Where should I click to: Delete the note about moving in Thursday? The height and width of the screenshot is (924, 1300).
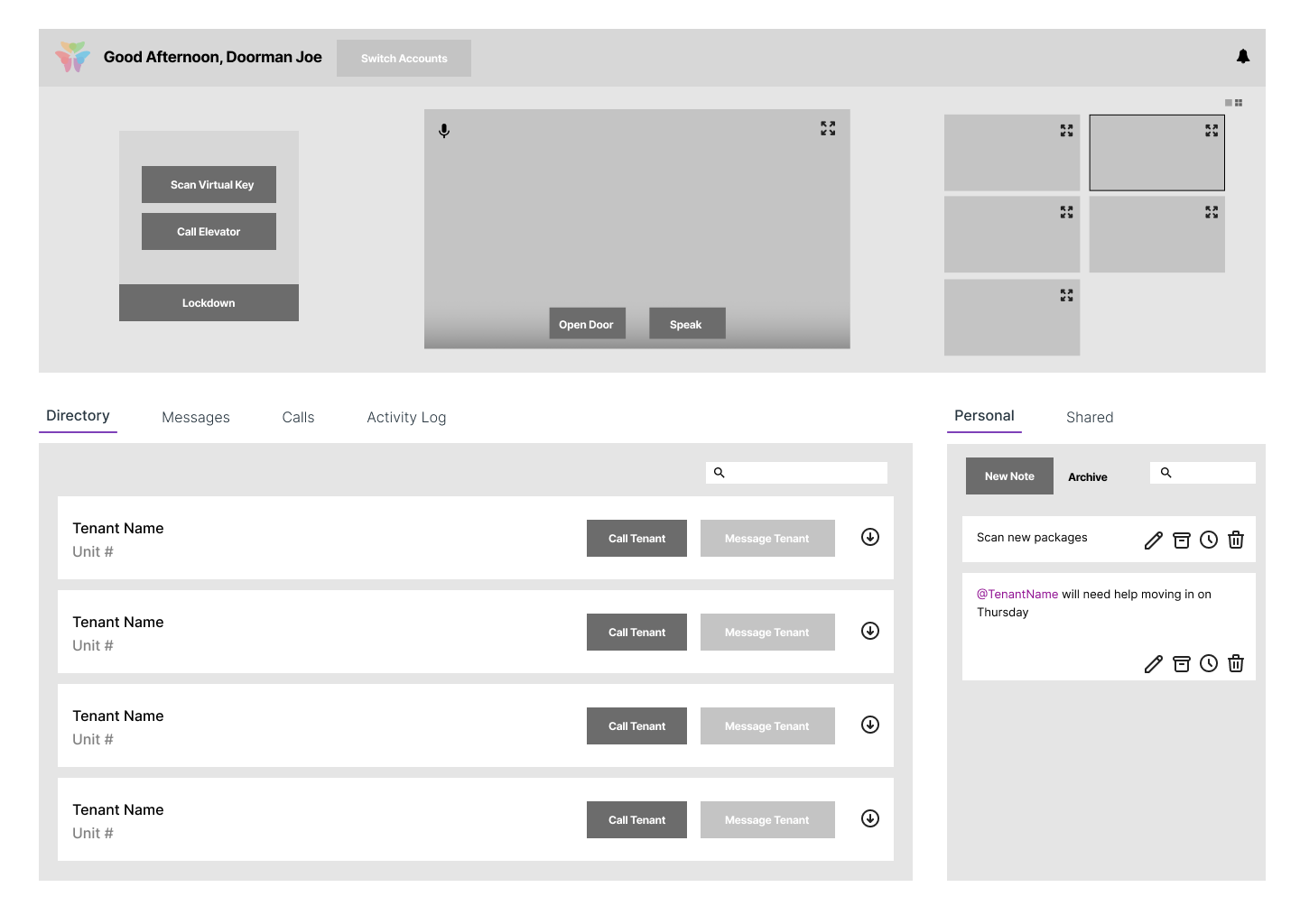1236,664
